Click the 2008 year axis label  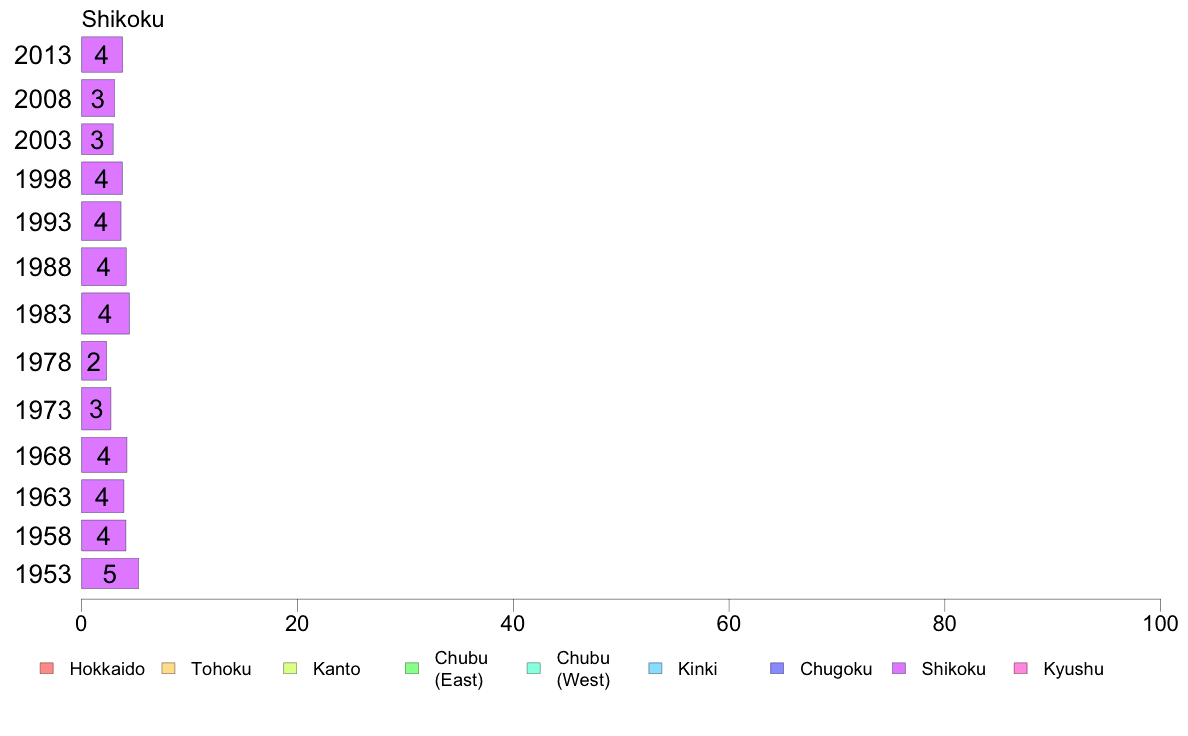43,99
